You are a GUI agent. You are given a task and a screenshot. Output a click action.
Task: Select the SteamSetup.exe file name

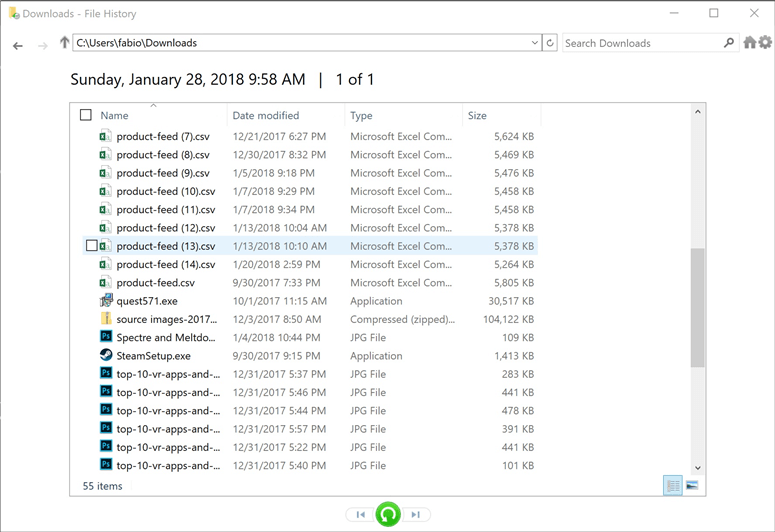tap(153, 356)
